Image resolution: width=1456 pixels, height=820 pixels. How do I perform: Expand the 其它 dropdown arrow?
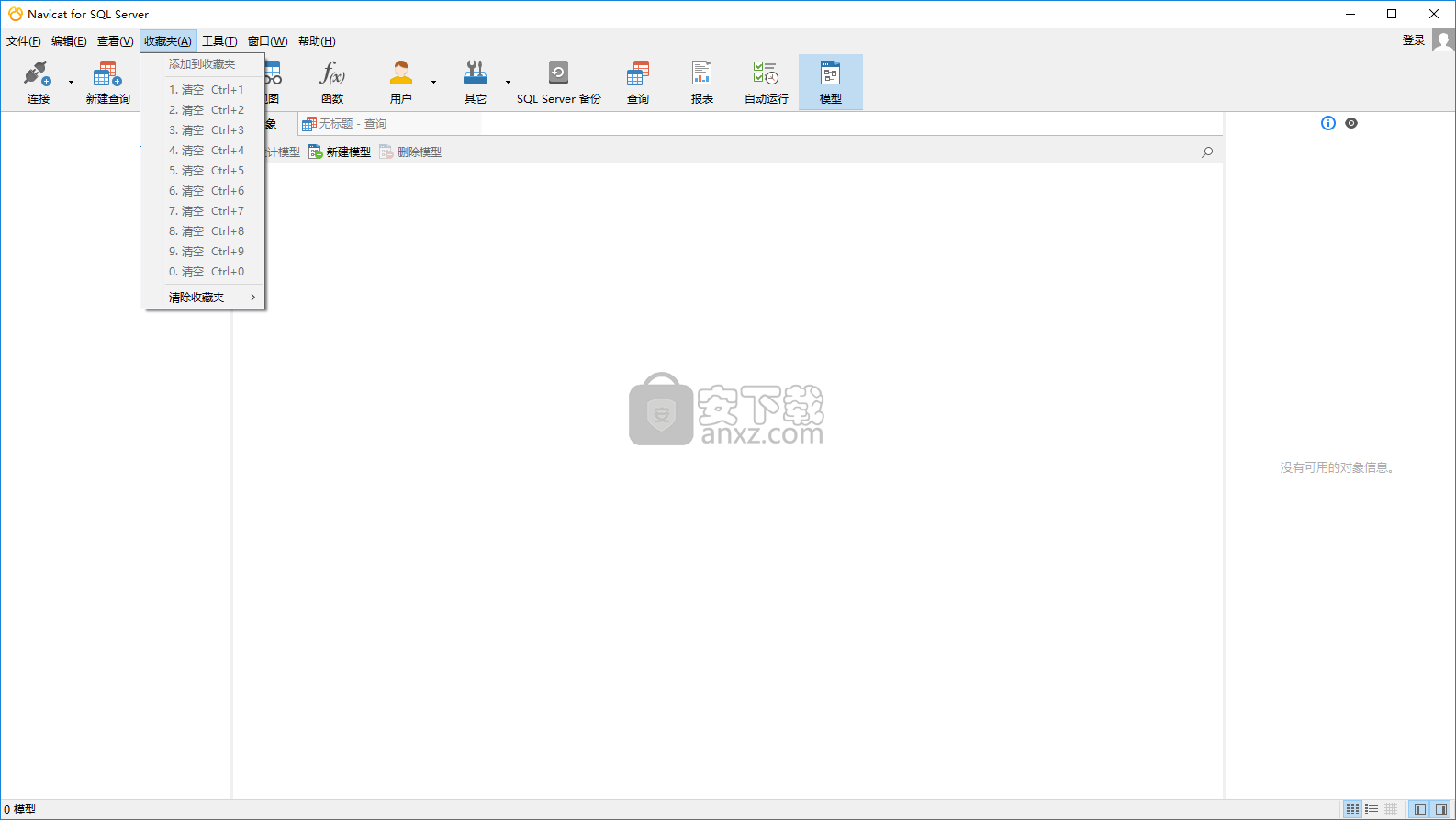click(x=508, y=83)
